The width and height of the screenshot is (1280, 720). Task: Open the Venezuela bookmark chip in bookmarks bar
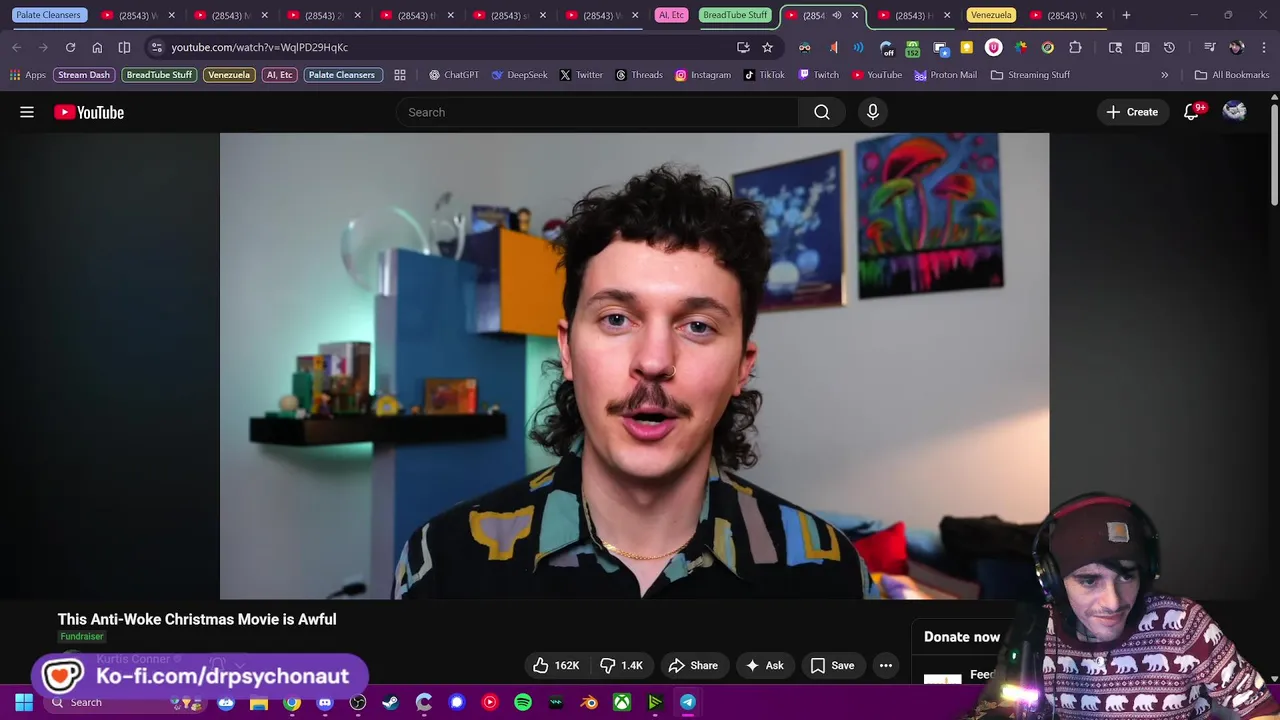click(229, 75)
